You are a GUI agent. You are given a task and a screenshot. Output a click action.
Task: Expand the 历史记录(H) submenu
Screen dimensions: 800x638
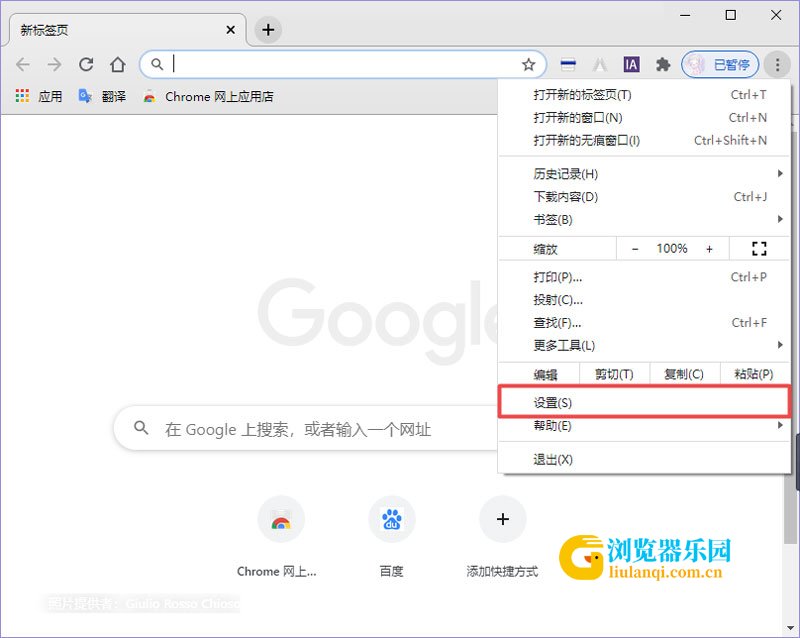tap(644, 174)
